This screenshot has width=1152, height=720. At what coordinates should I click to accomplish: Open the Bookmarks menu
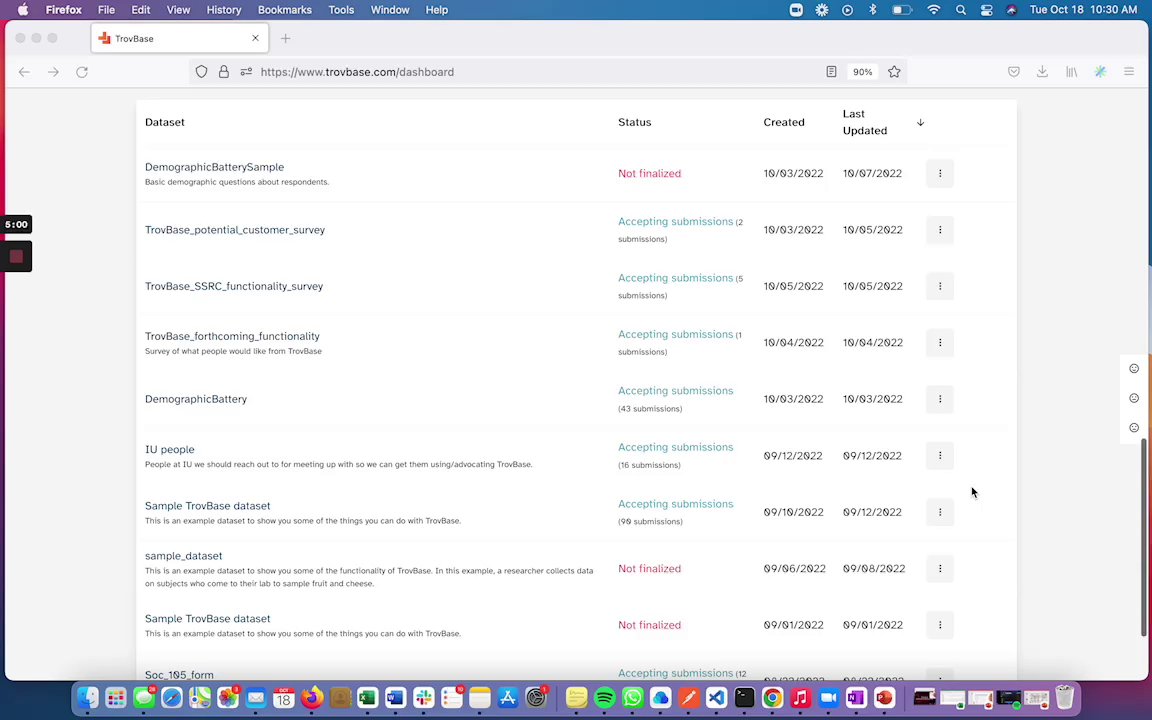(x=284, y=10)
